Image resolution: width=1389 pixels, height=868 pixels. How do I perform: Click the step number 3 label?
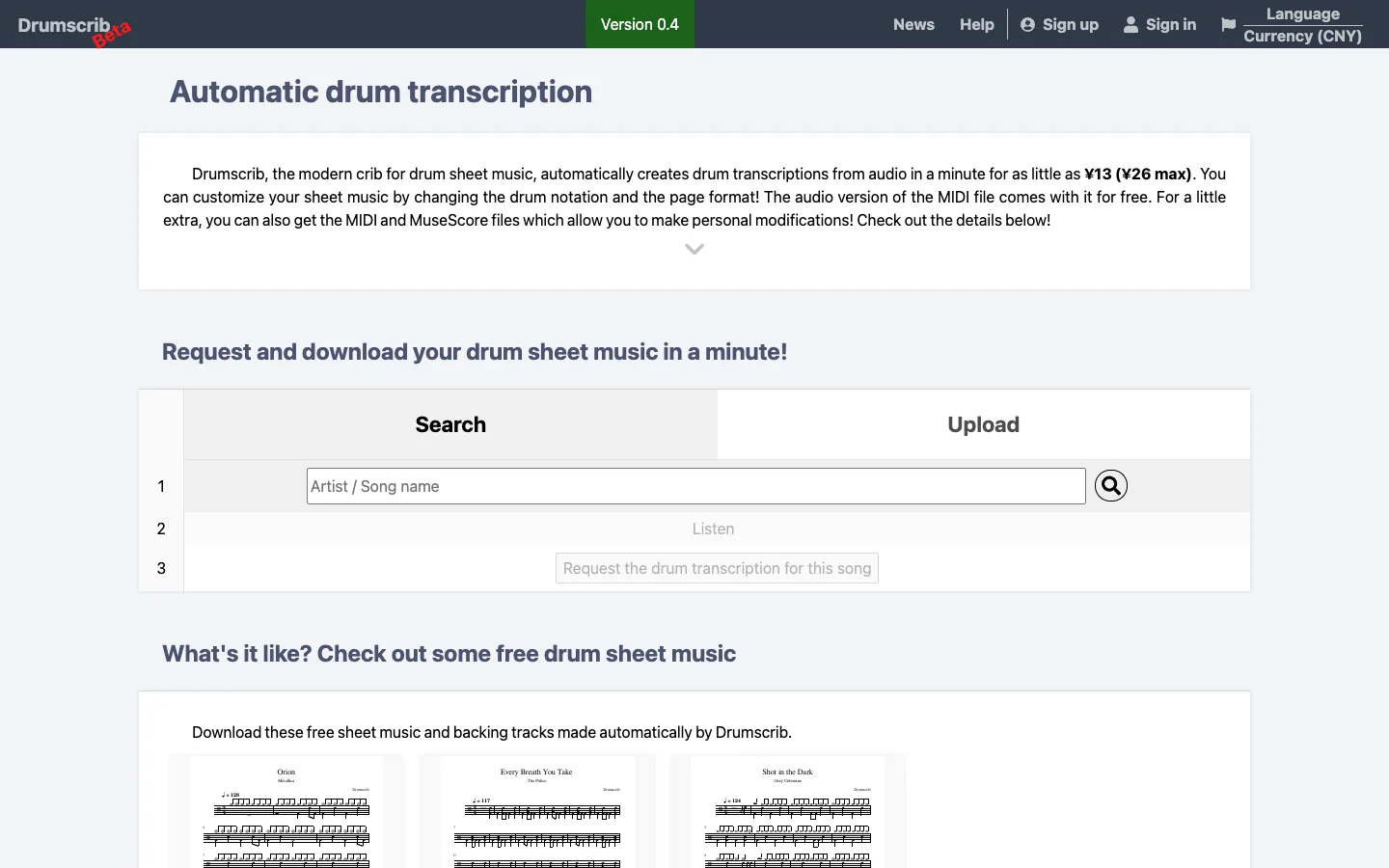click(x=161, y=568)
